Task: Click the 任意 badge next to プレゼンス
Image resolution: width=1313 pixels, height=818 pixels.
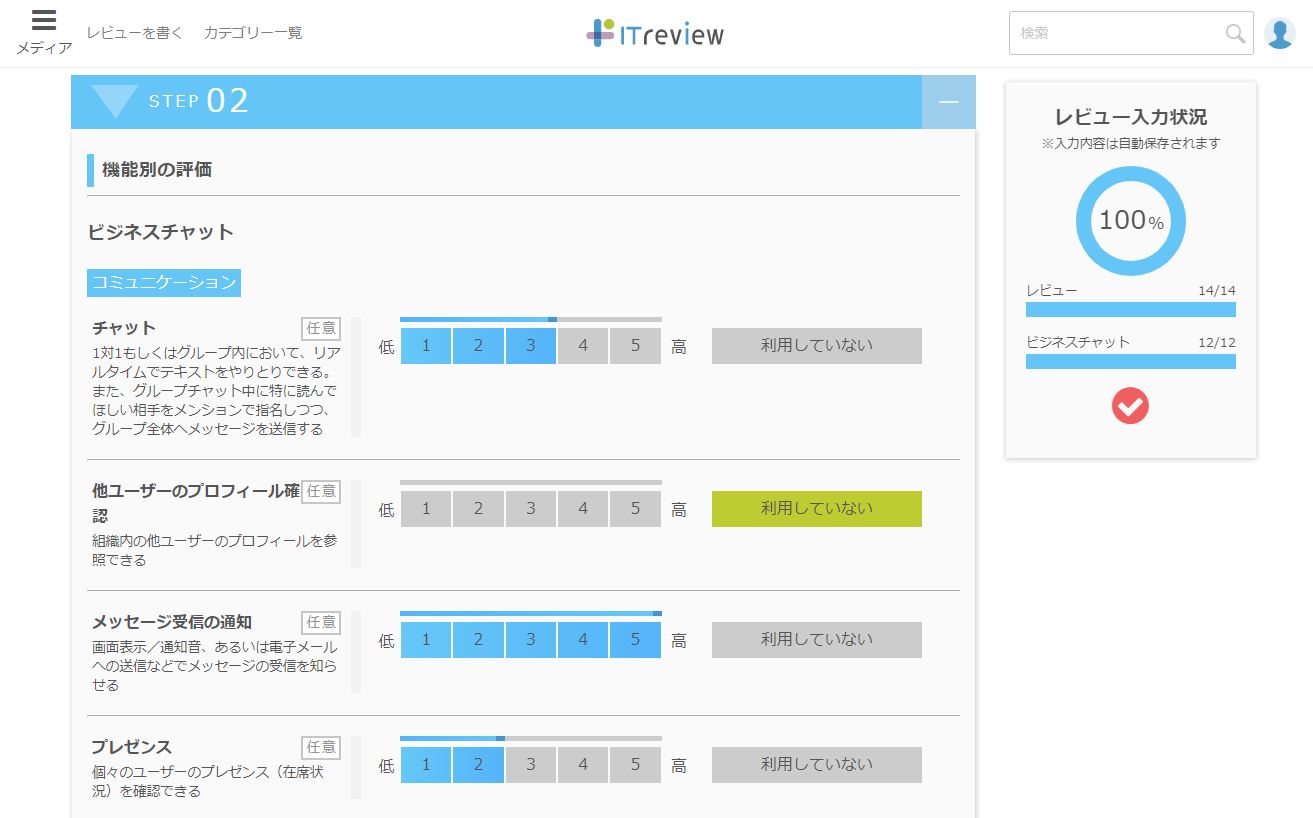Action: [x=320, y=747]
